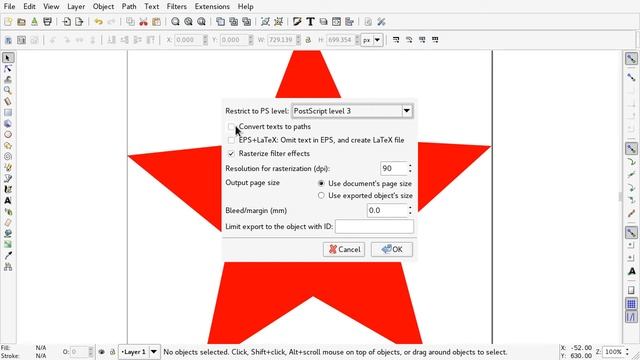Select the Rectangle tool
This screenshot has height=360, width=640.
pos(8,113)
